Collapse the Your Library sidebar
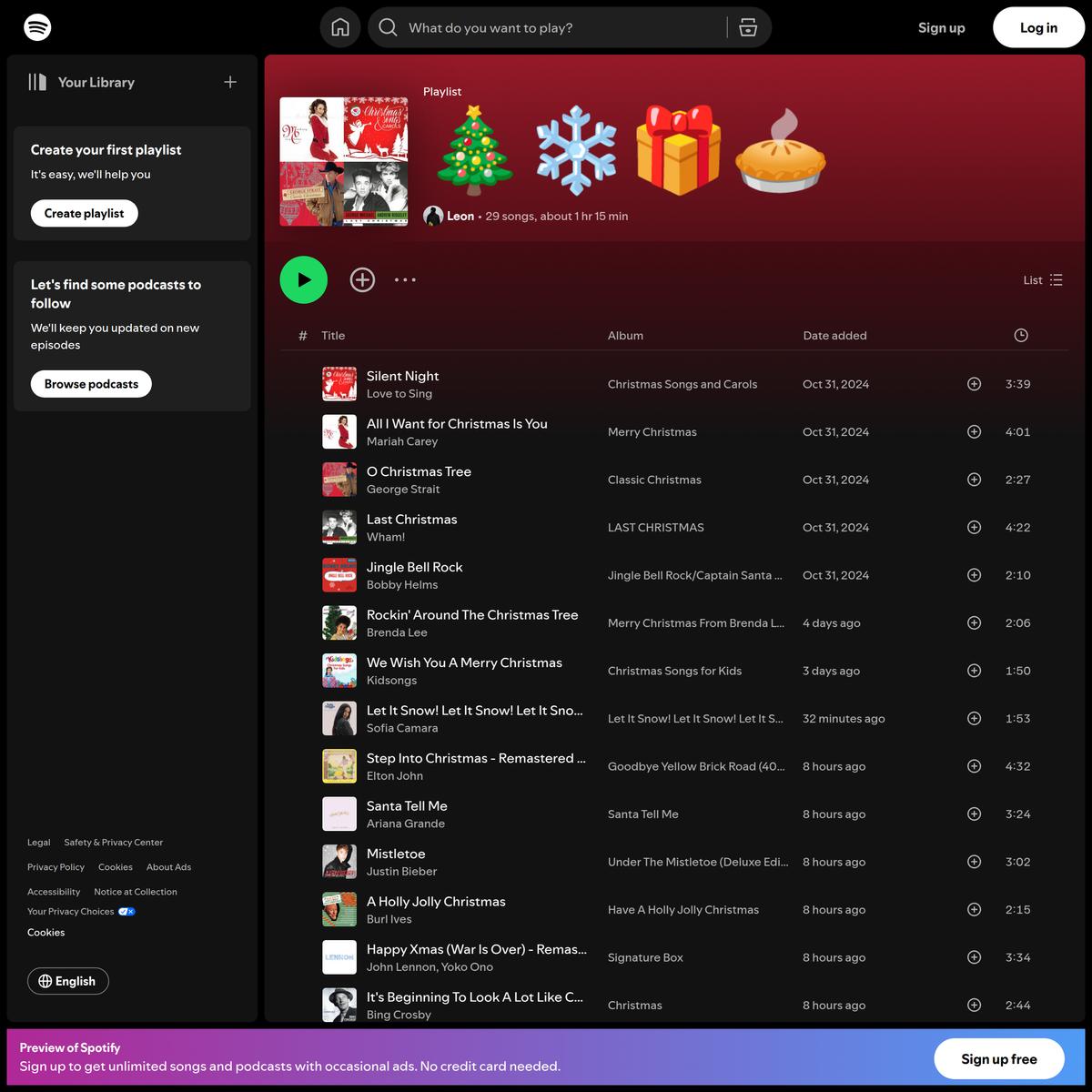 [82, 82]
